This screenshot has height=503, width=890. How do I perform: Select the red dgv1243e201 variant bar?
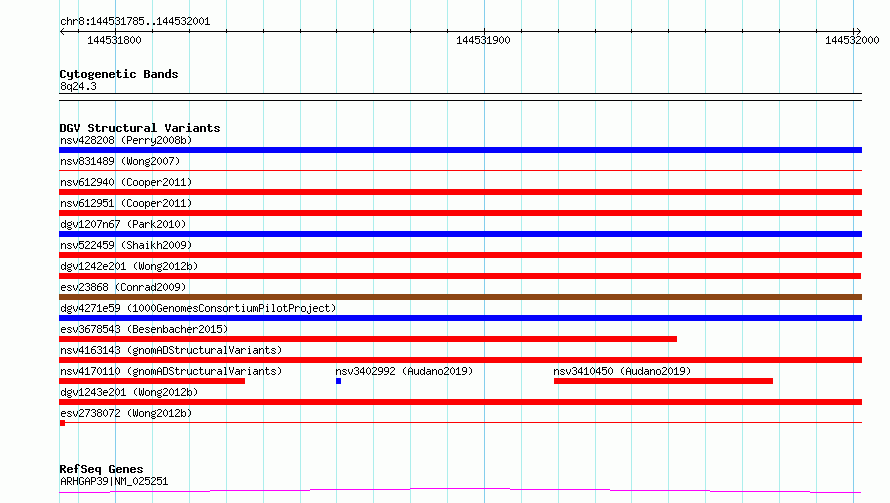460,402
